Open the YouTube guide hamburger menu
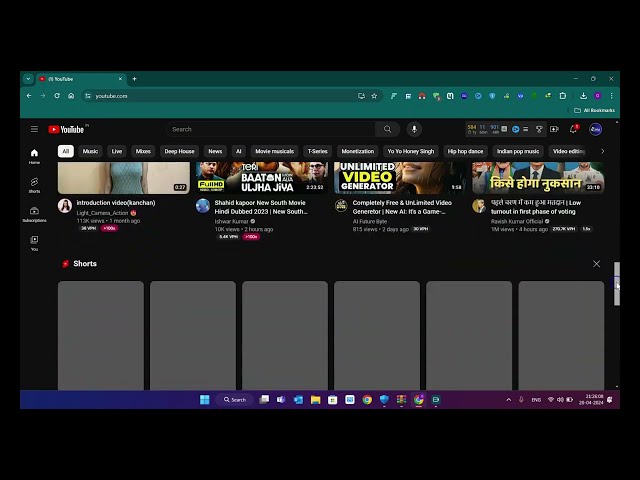This screenshot has height=480, width=640. 34,129
